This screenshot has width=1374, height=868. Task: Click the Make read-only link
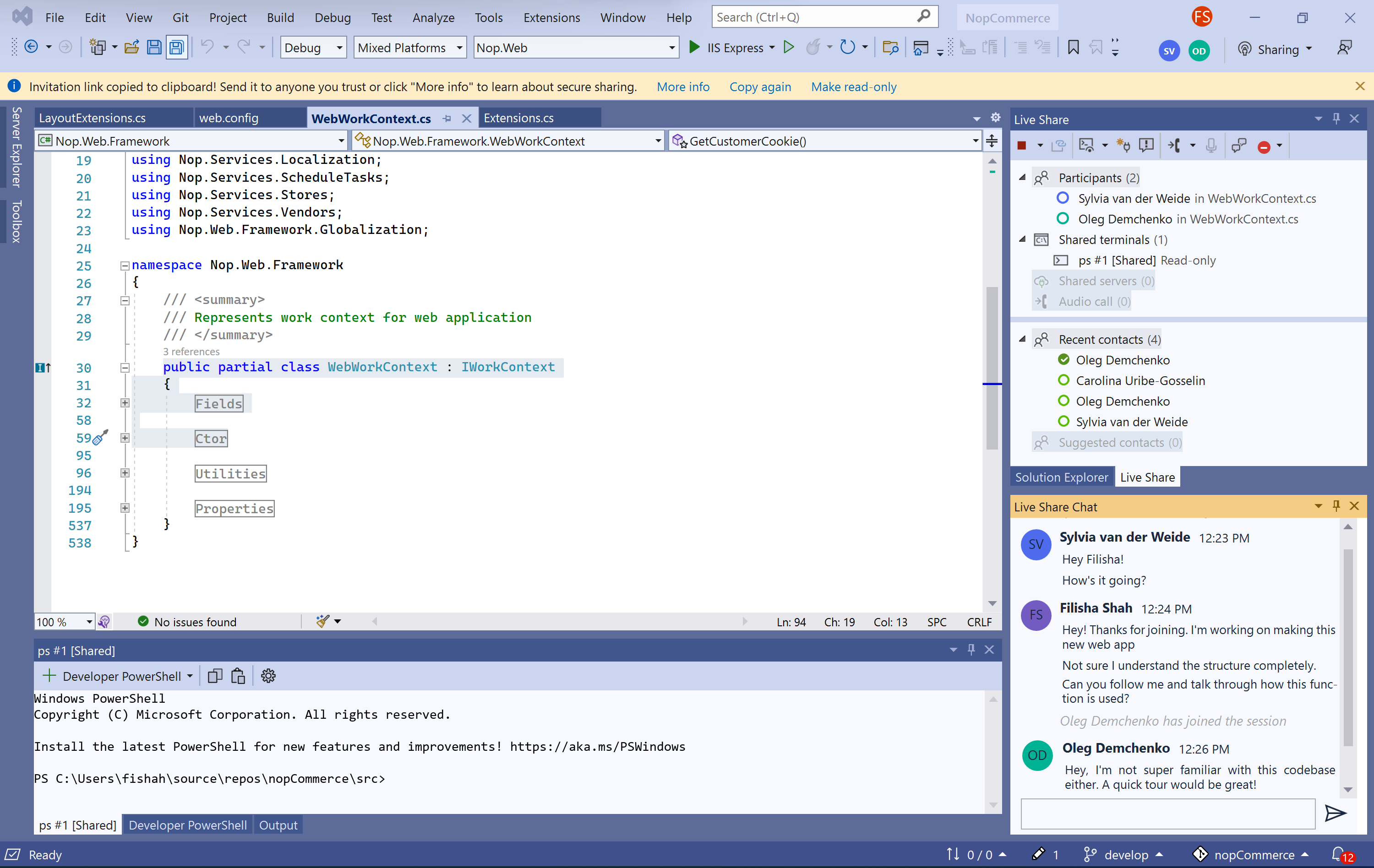(854, 87)
